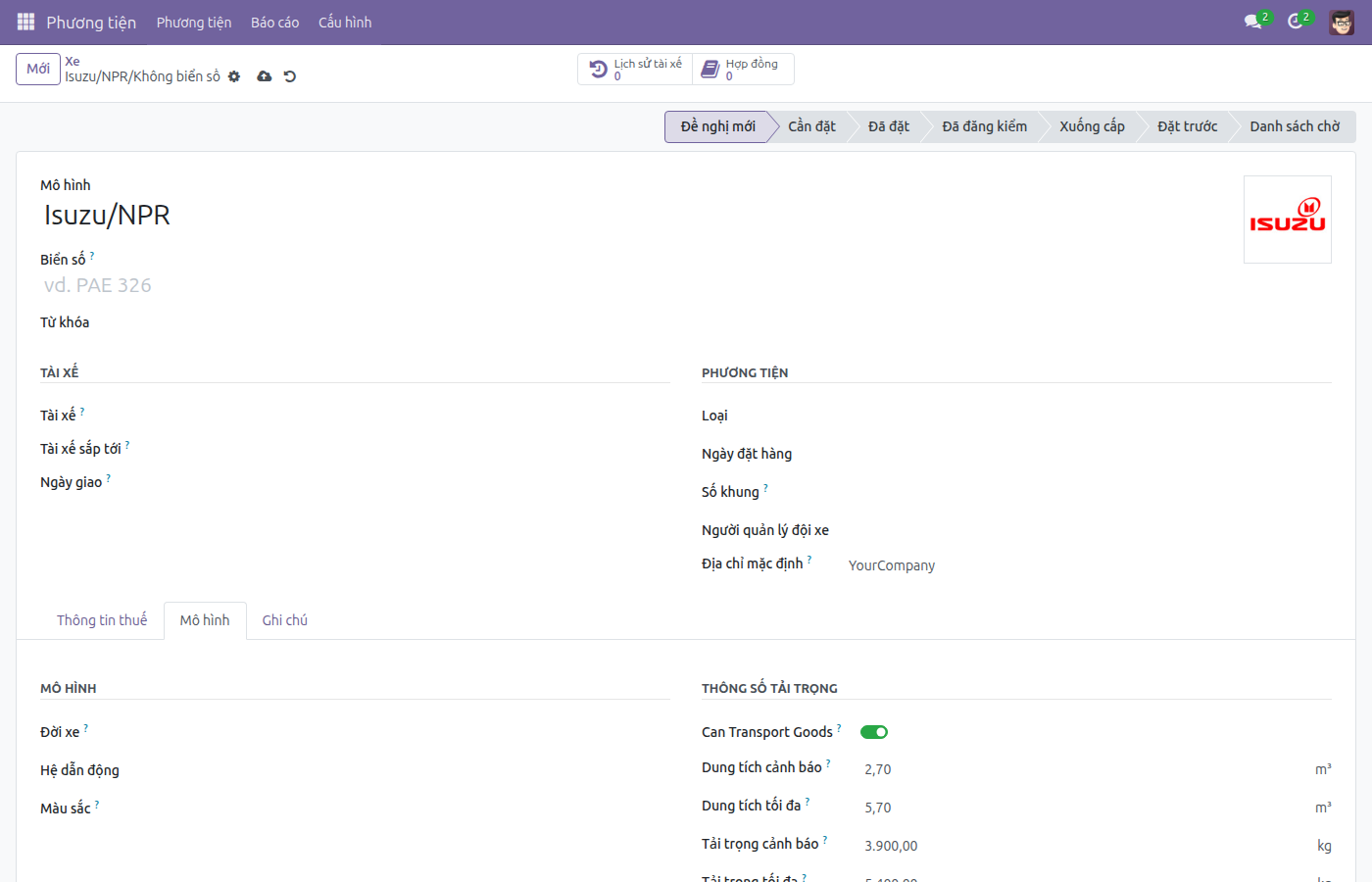The width and height of the screenshot is (1372, 882).
Task: Toggle the Can Transport Goods switch
Action: 874,732
